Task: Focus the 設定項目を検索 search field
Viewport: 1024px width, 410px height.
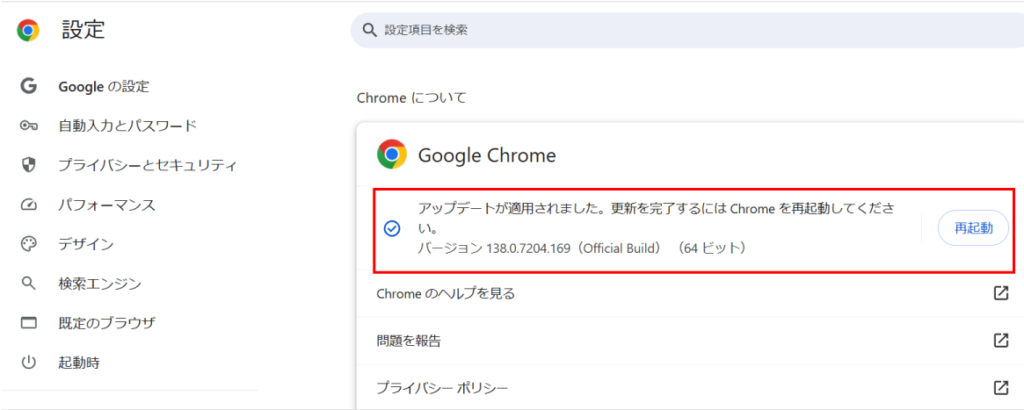Action: click(x=680, y=31)
